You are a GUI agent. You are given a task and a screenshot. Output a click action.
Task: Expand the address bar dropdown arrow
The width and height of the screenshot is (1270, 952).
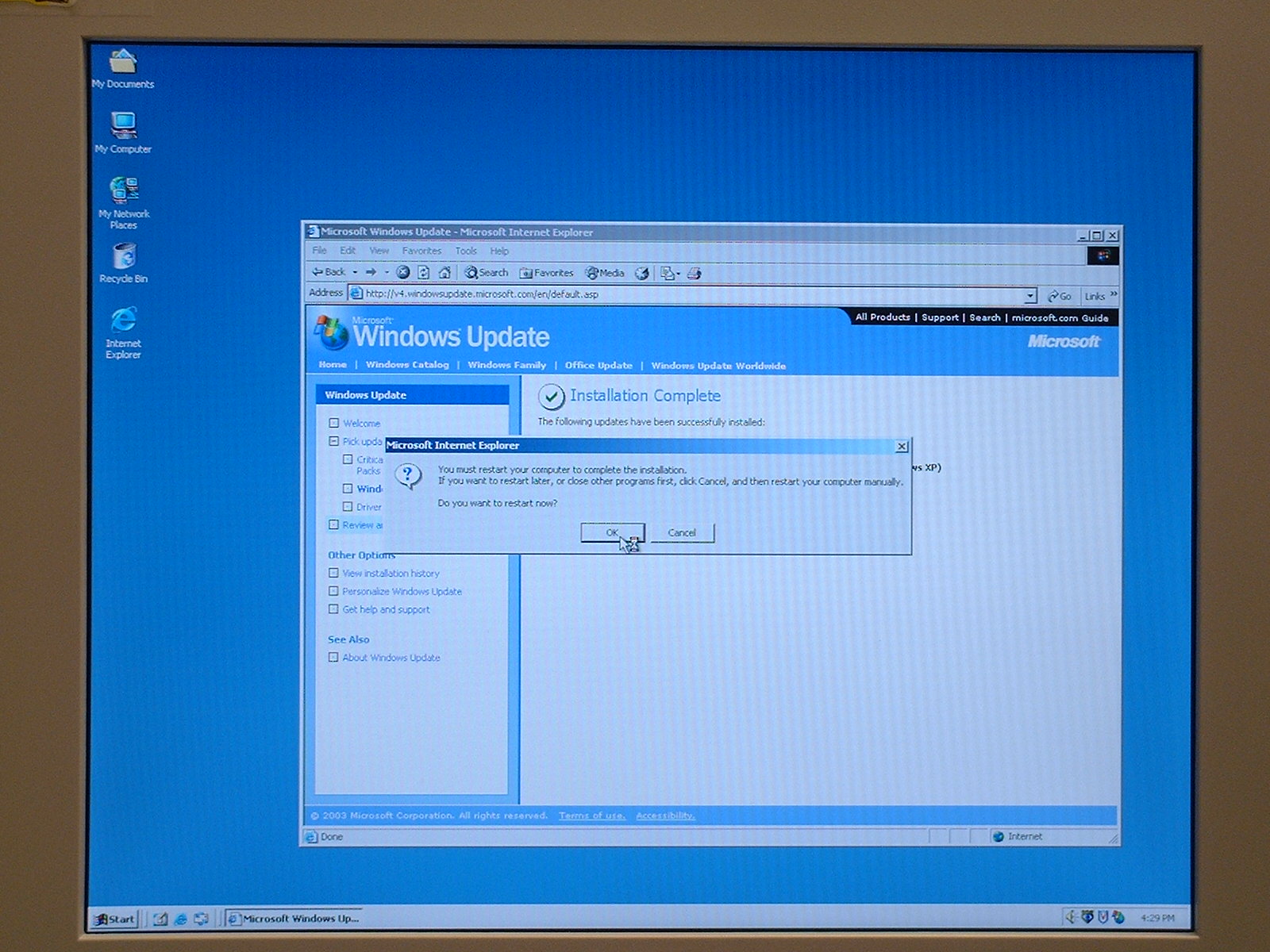coord(1030,295)
